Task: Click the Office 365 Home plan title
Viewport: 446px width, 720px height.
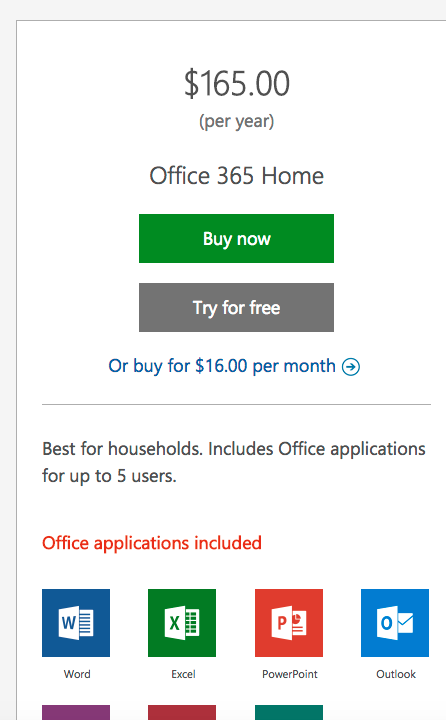Action: tap(237, 176)
